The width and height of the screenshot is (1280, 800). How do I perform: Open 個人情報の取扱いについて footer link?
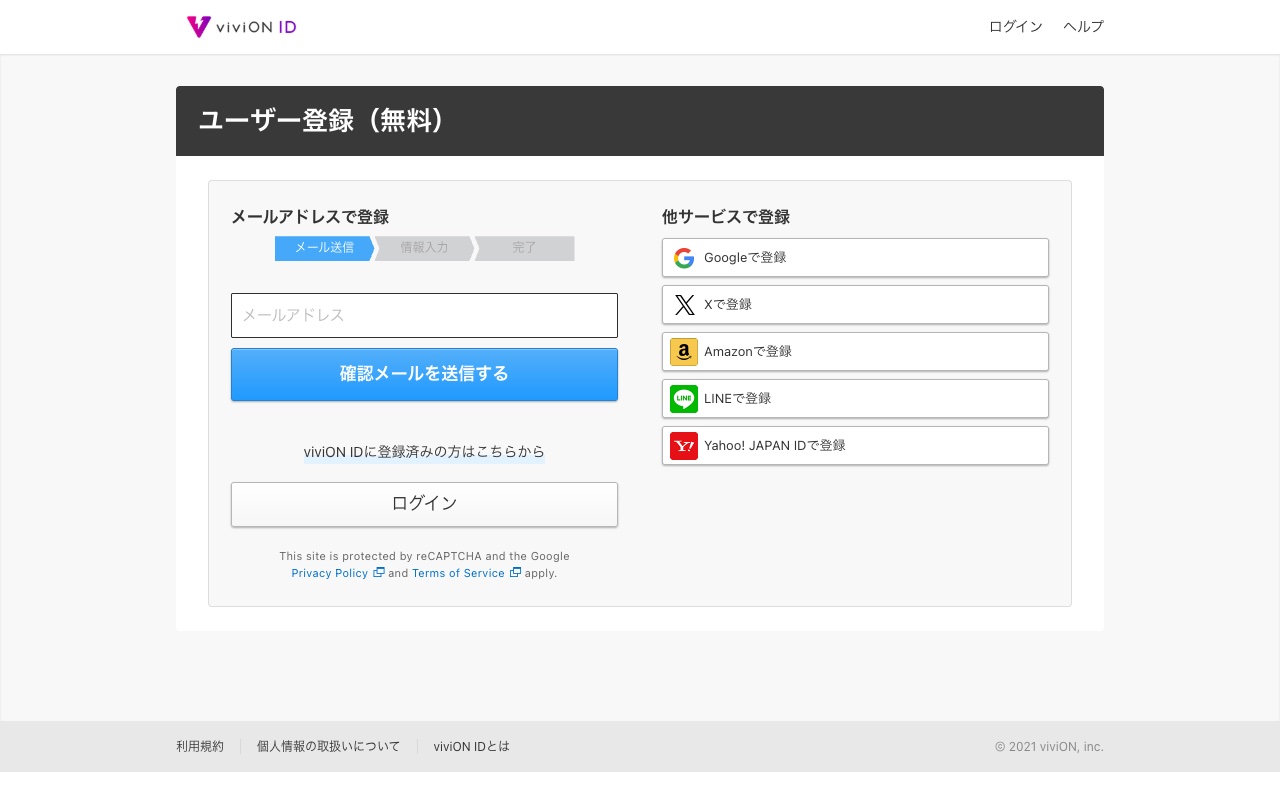click(328, 746)
